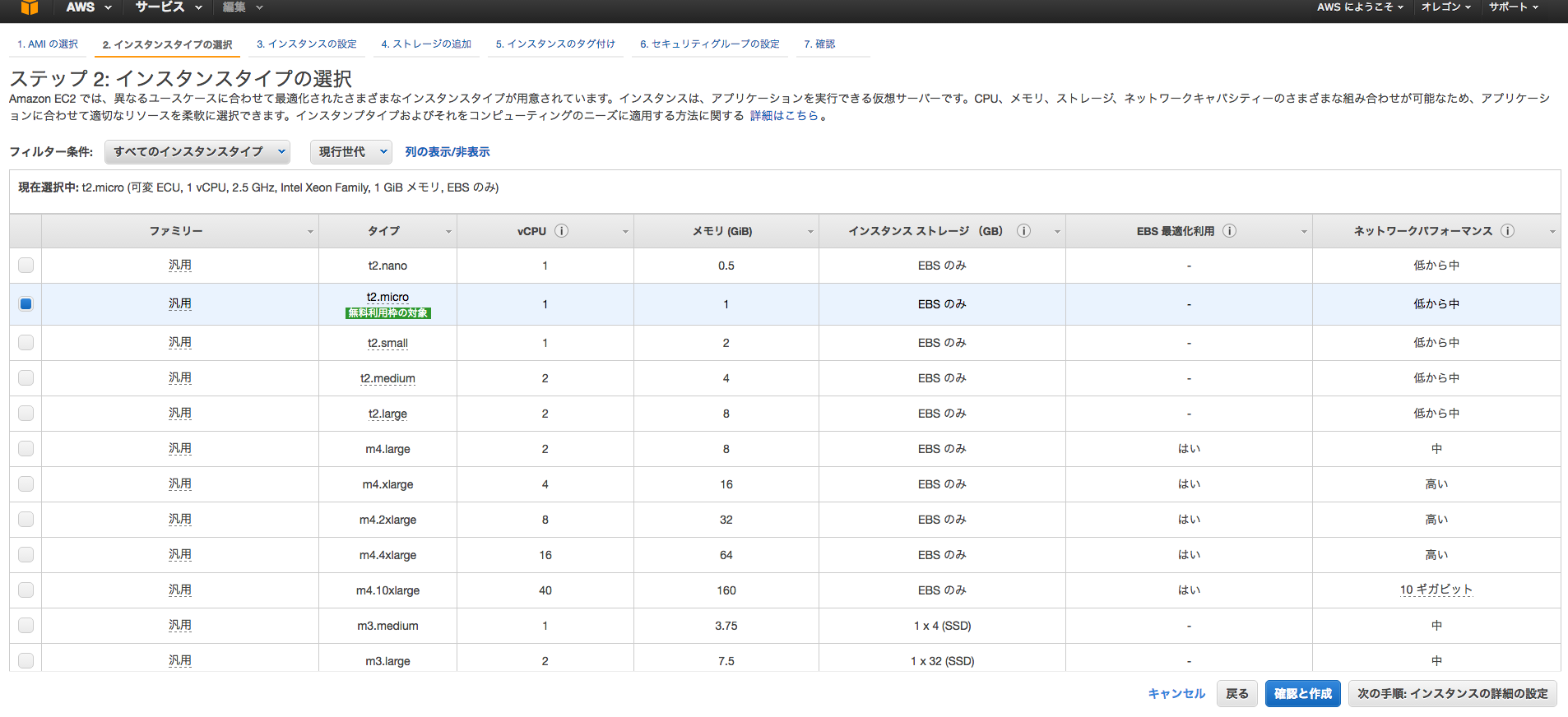Image resolution: width=1568 pixels, height=717 pixels.
Task: Click t2.micro type name
Action: pyautogui.click(x=387, y=297)
